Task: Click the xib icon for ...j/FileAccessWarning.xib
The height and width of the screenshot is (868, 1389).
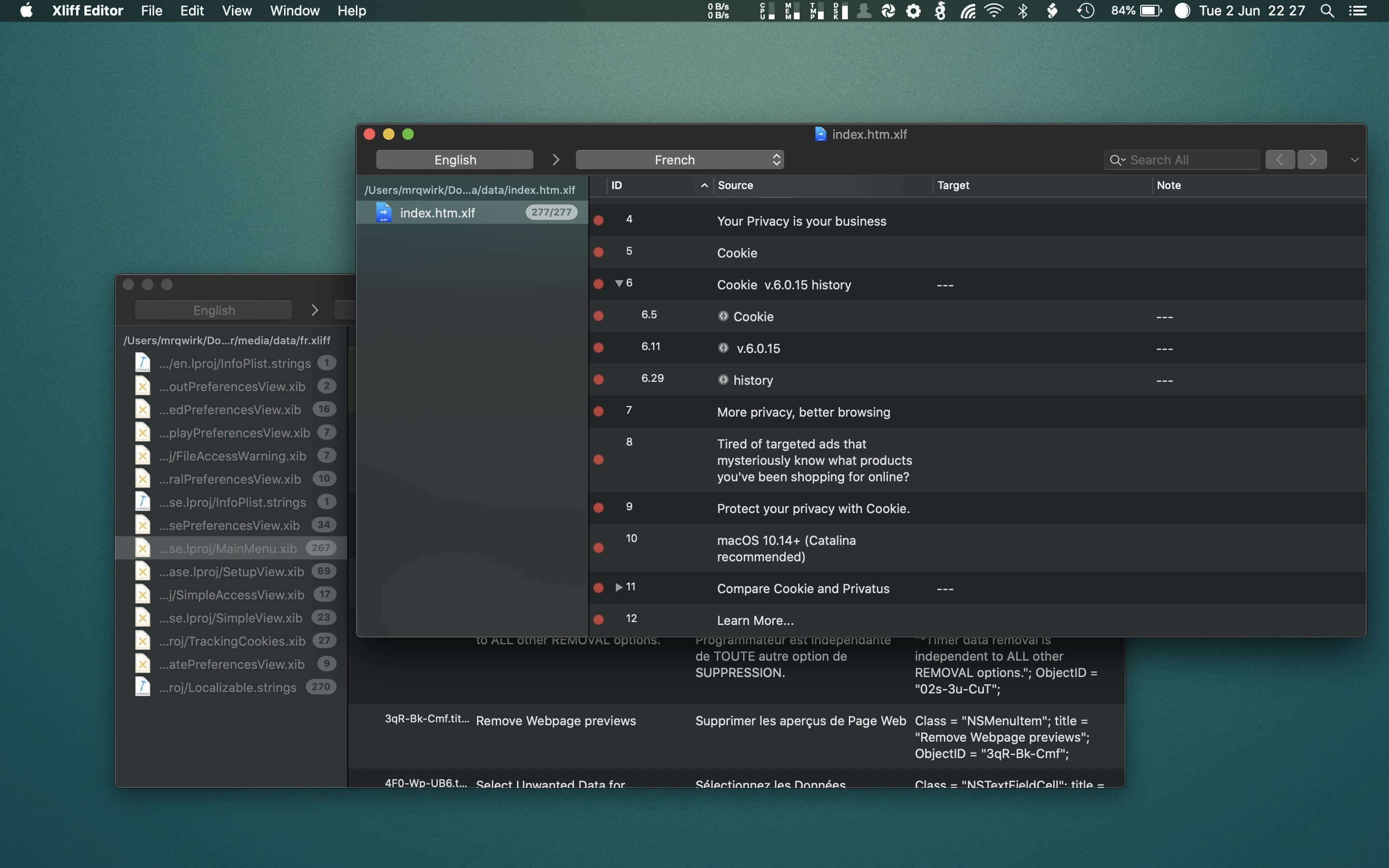Action: pos(142,456)
